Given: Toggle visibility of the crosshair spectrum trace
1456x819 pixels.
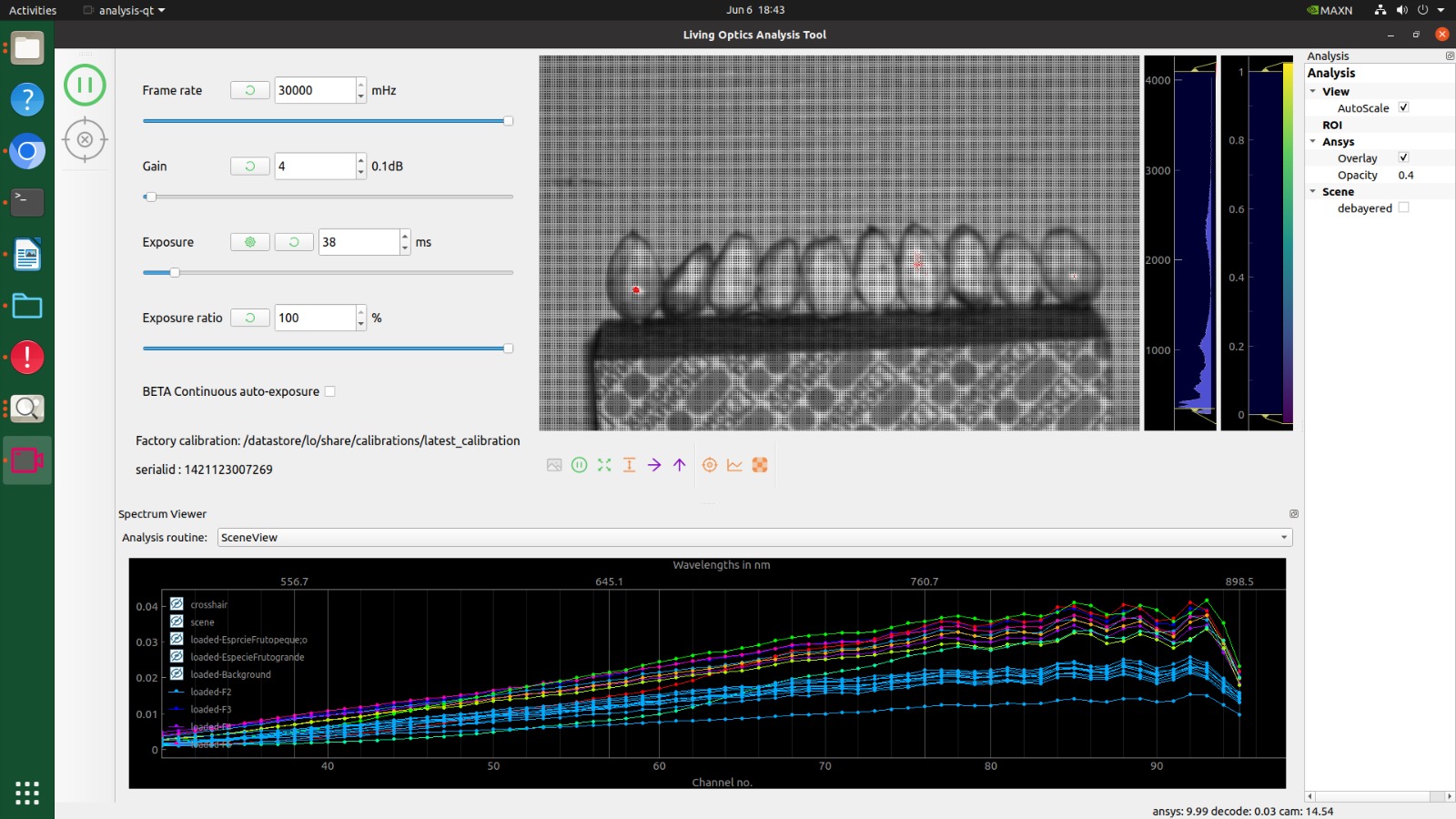Looking at the screenshot, I should point(176,603).
